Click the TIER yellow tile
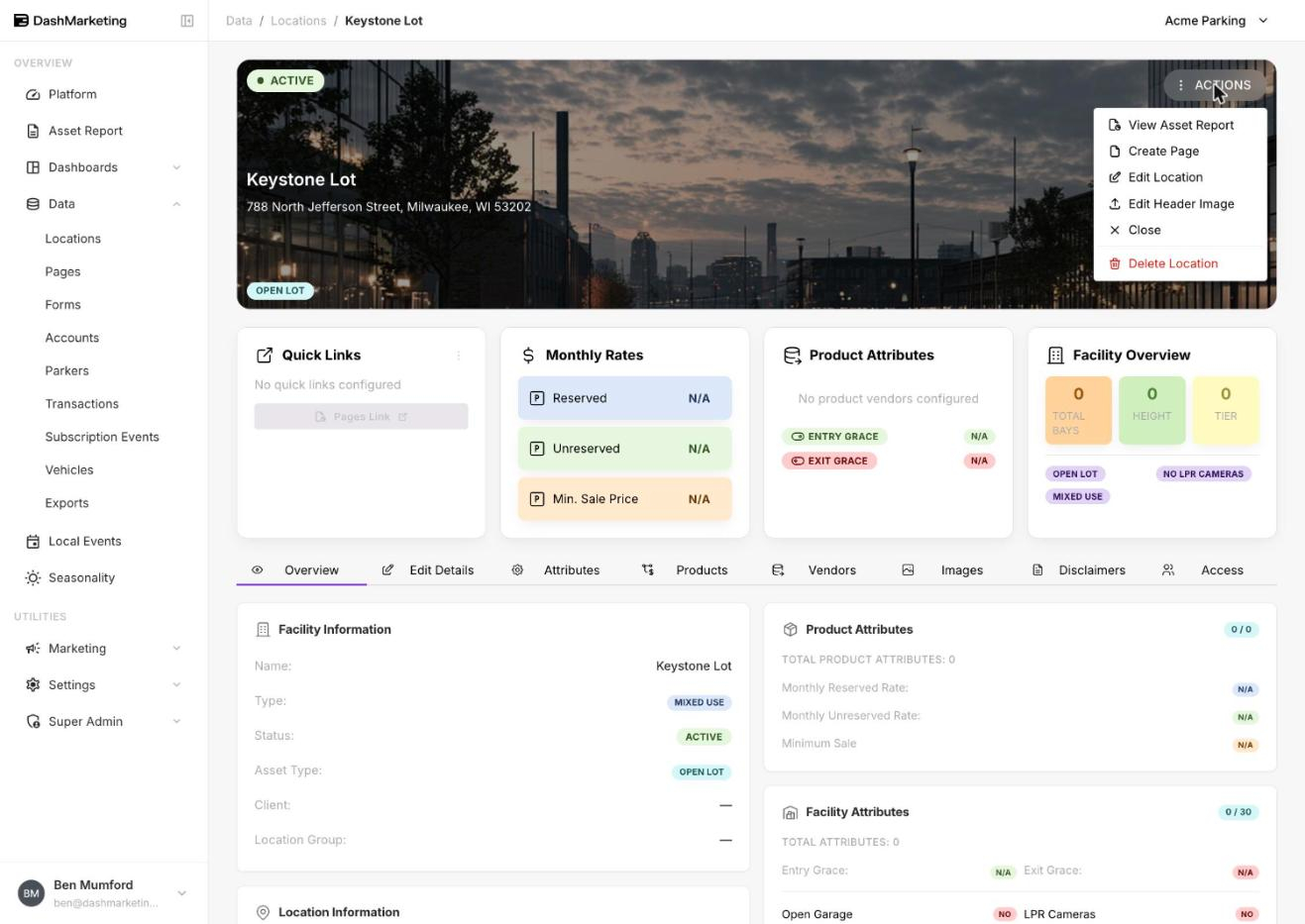The image size is (1305, 924). tap(1226, 410)
